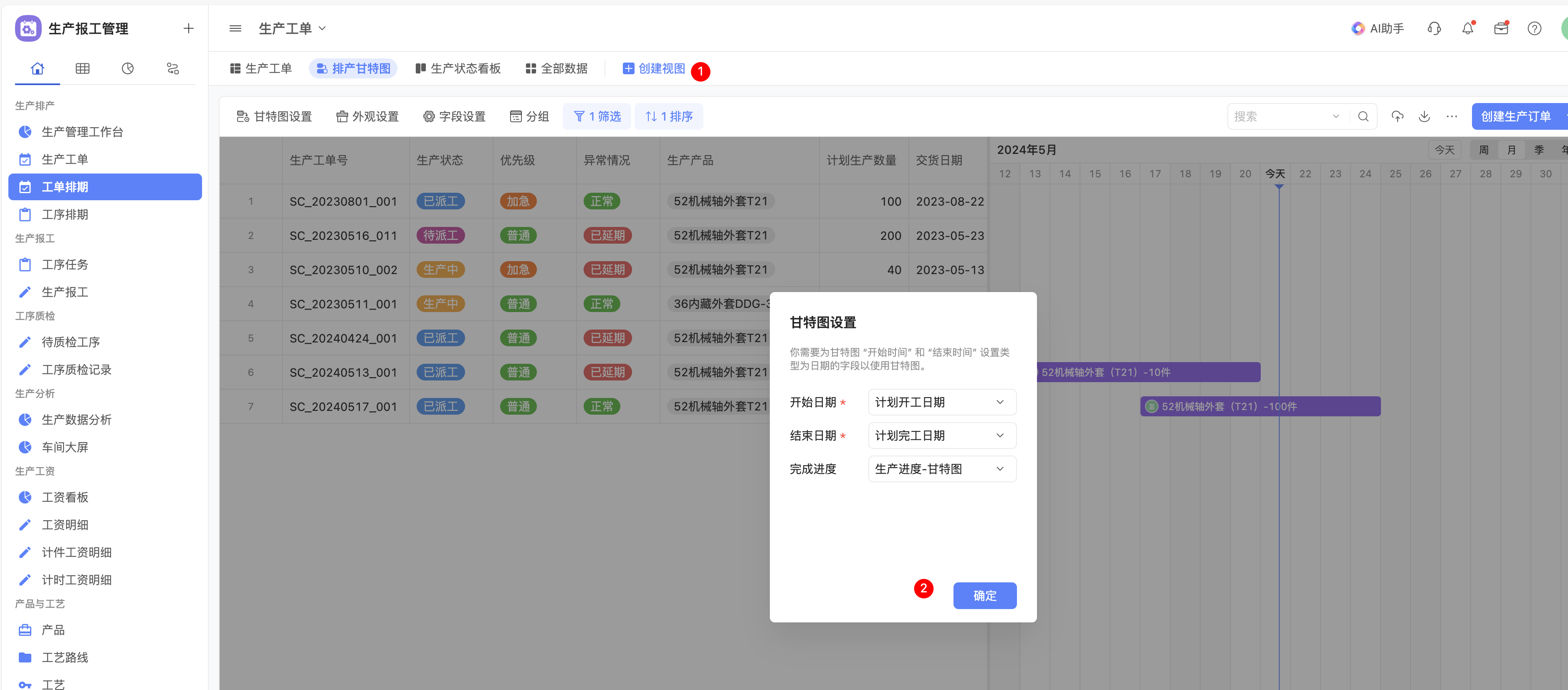The height and width of the screenshot is (690, 1568).
Task: Open 外观设置 toolbar item
Action: click(x=368, y=116)
